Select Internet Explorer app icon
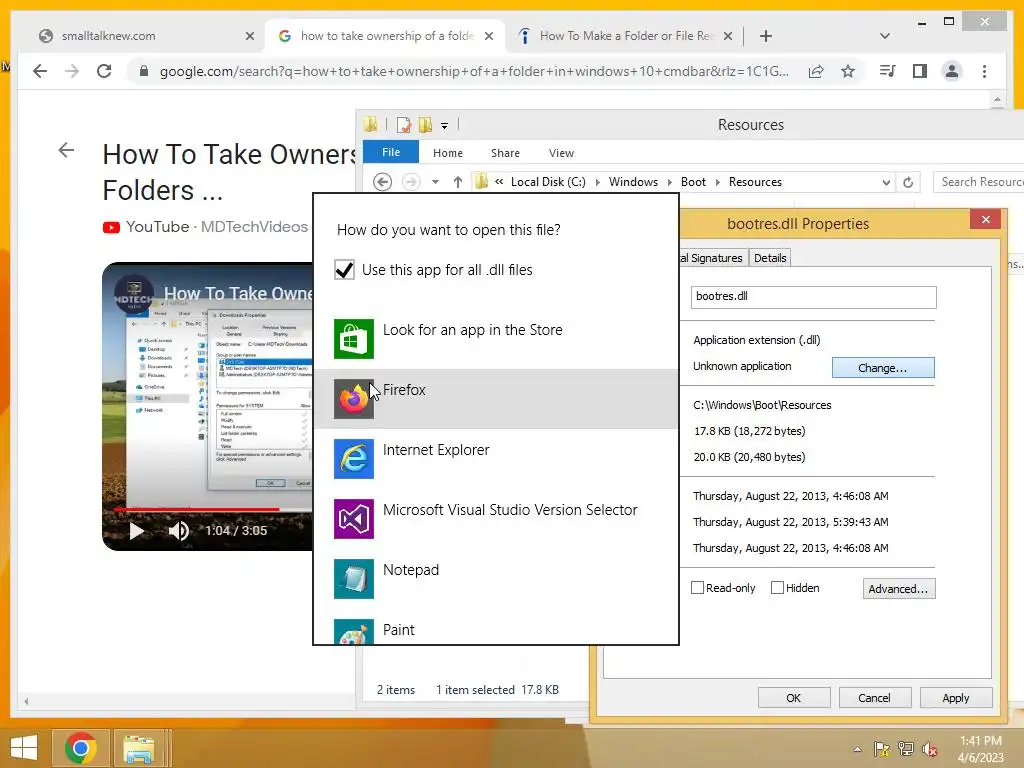 pos(353,458)
